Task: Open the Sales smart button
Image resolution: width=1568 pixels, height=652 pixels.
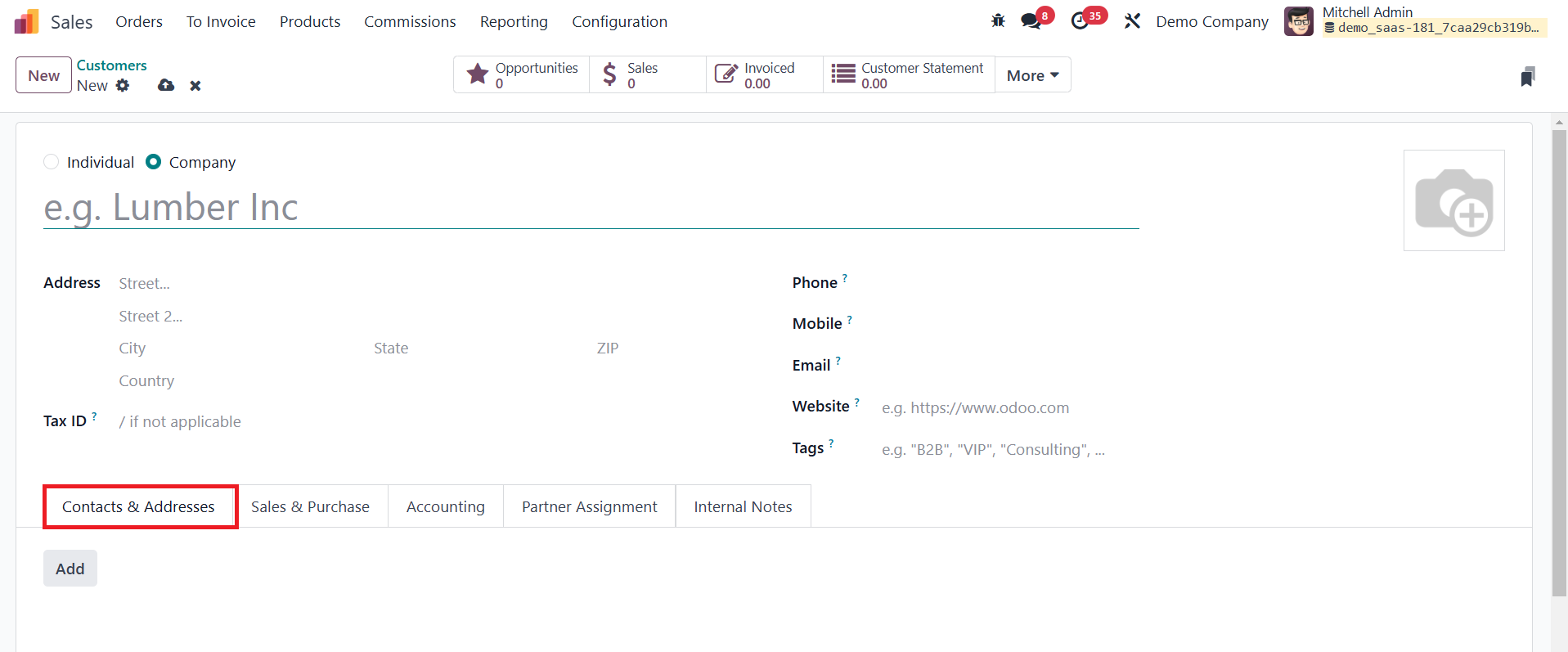Action: point(648,75)
